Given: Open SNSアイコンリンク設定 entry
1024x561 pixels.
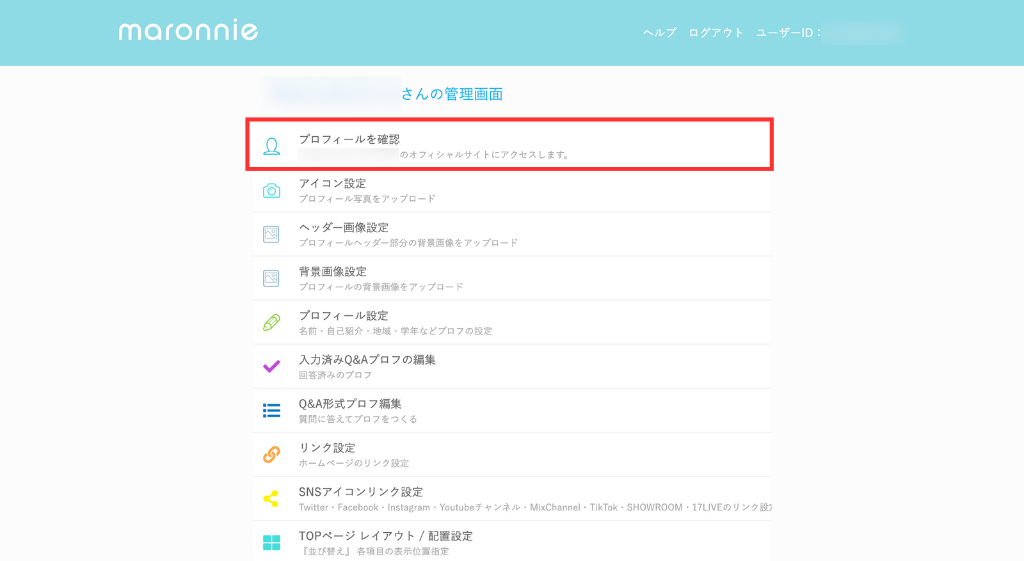Looking at the screenshot, I should click(x=512, y=499).
